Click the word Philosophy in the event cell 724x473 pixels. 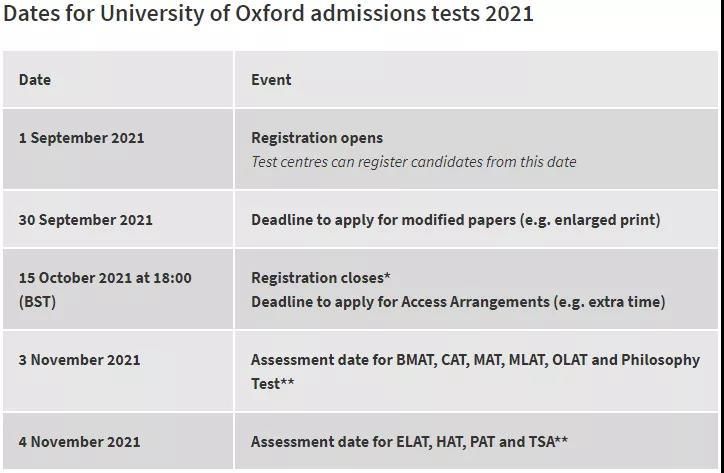(x=660, y=360)
